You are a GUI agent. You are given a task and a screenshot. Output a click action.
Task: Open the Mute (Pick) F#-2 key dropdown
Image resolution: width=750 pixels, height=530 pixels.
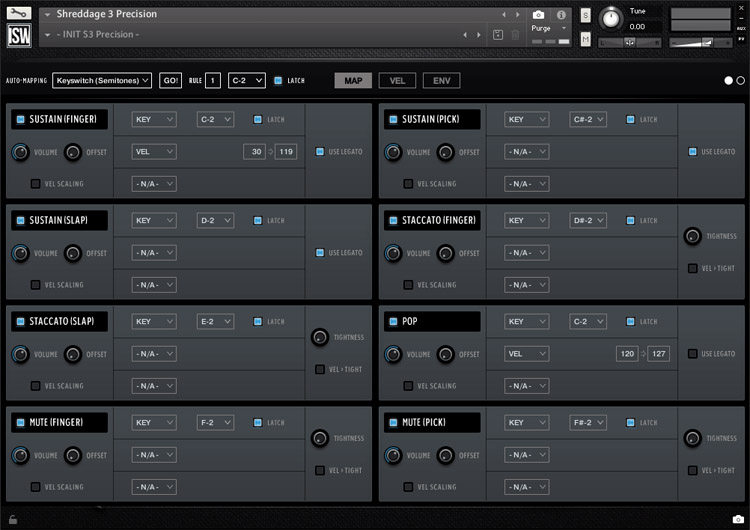tap(588, 422)
